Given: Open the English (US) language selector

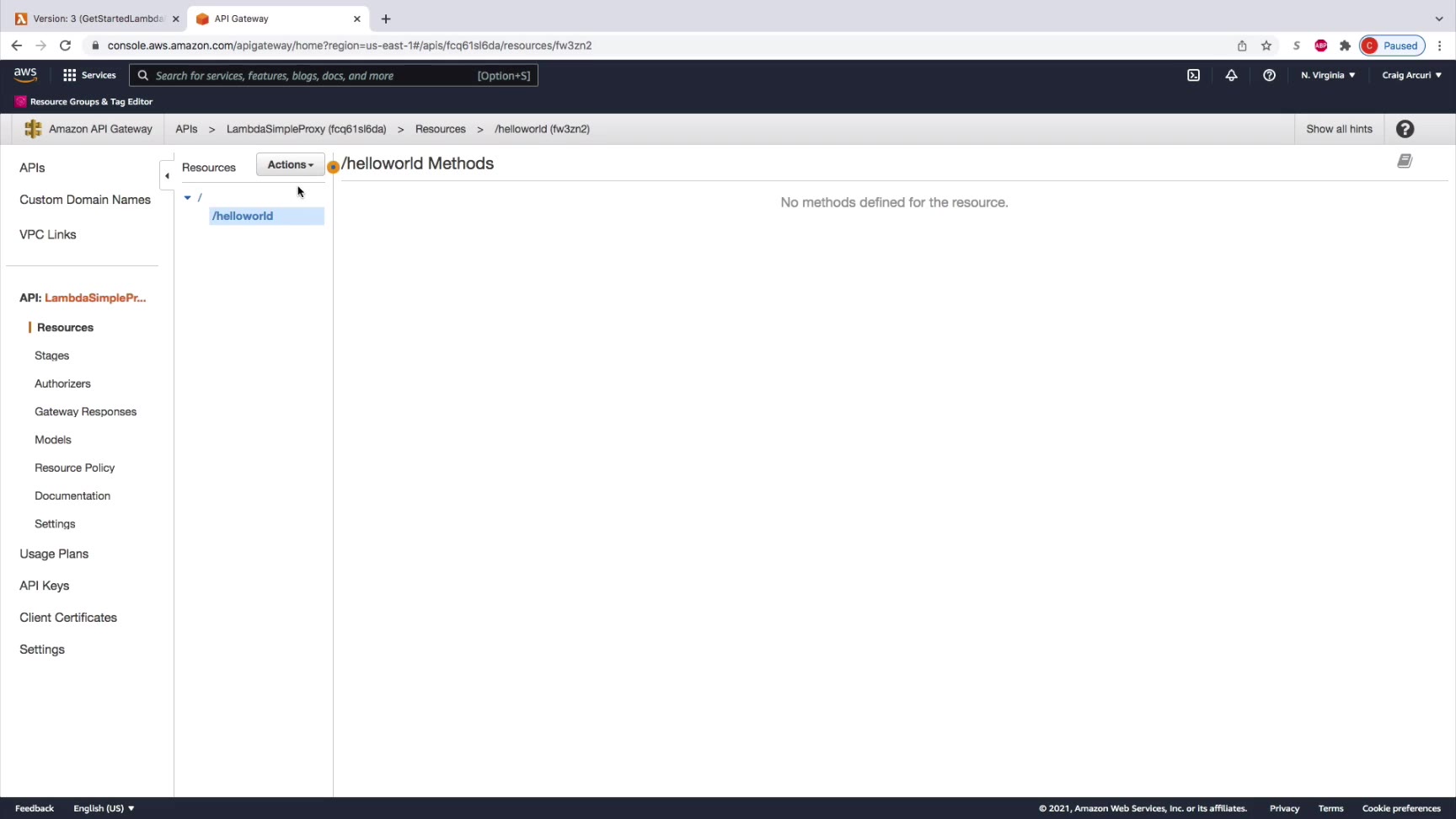Looking at the screenshot, I should 104,808.
